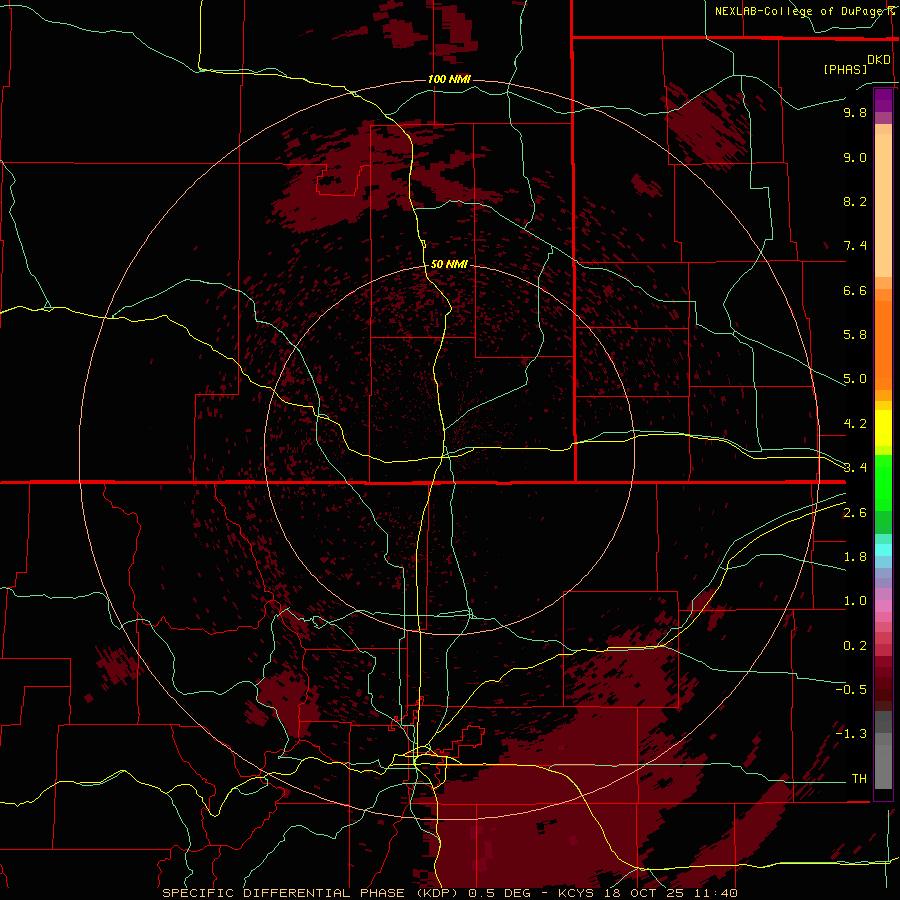Select the 8.2 scale value
Screen dimensions: 900x900
pyautogui.click(x=855, y=201)
